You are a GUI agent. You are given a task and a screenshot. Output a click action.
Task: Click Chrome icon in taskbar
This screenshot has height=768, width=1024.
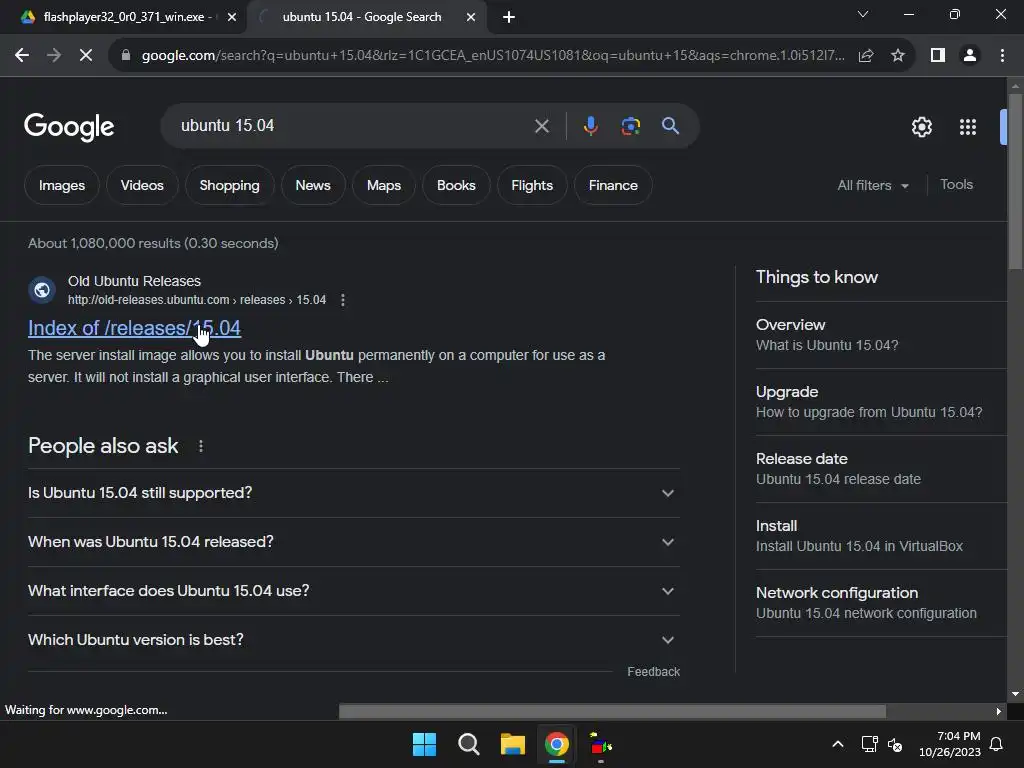(x=557, y=744)
